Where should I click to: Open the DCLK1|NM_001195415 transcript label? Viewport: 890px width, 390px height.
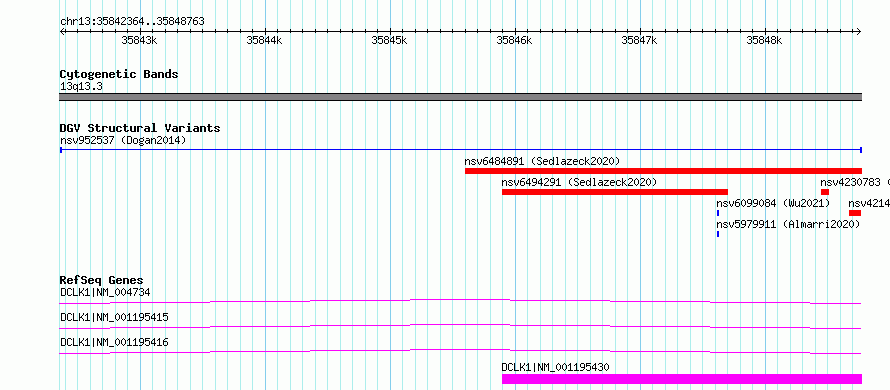coord(114,317)
